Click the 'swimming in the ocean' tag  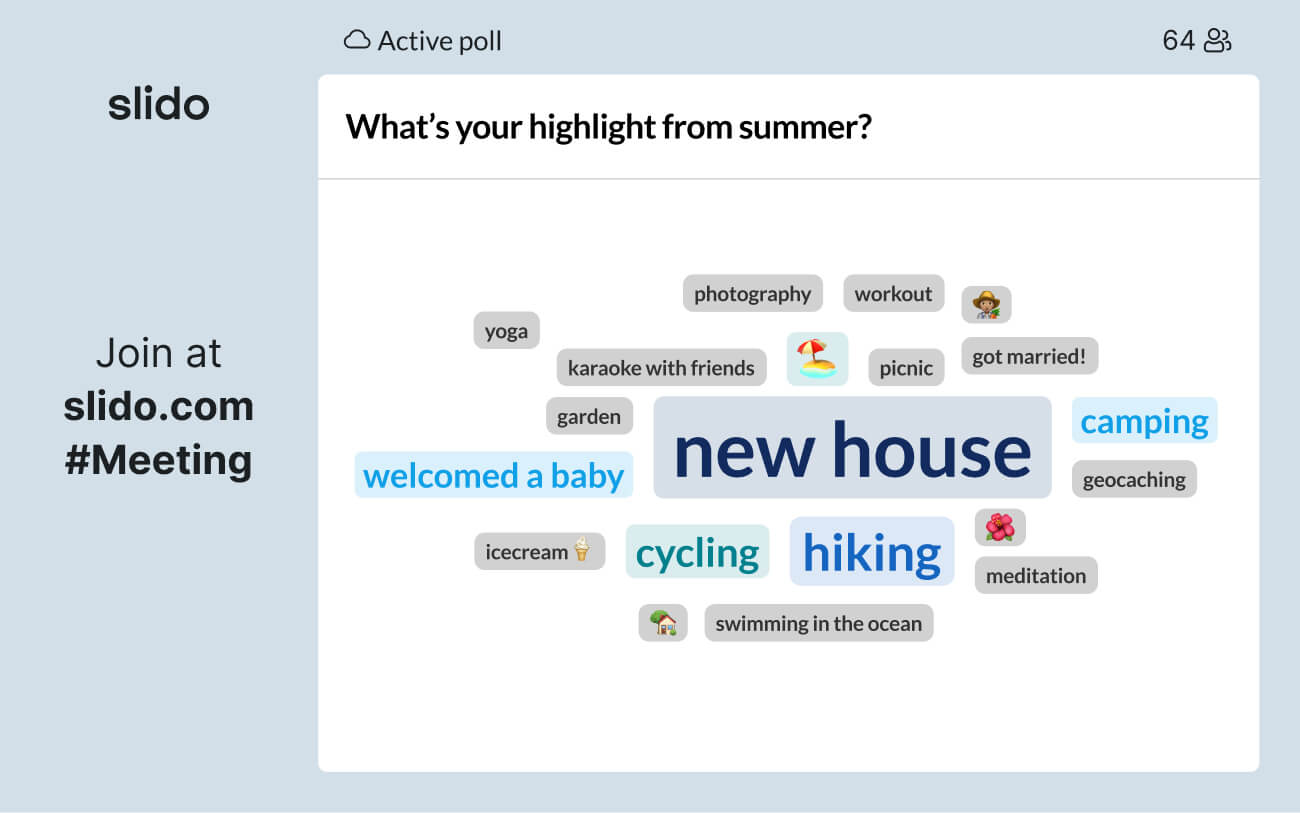click(818, 623)
